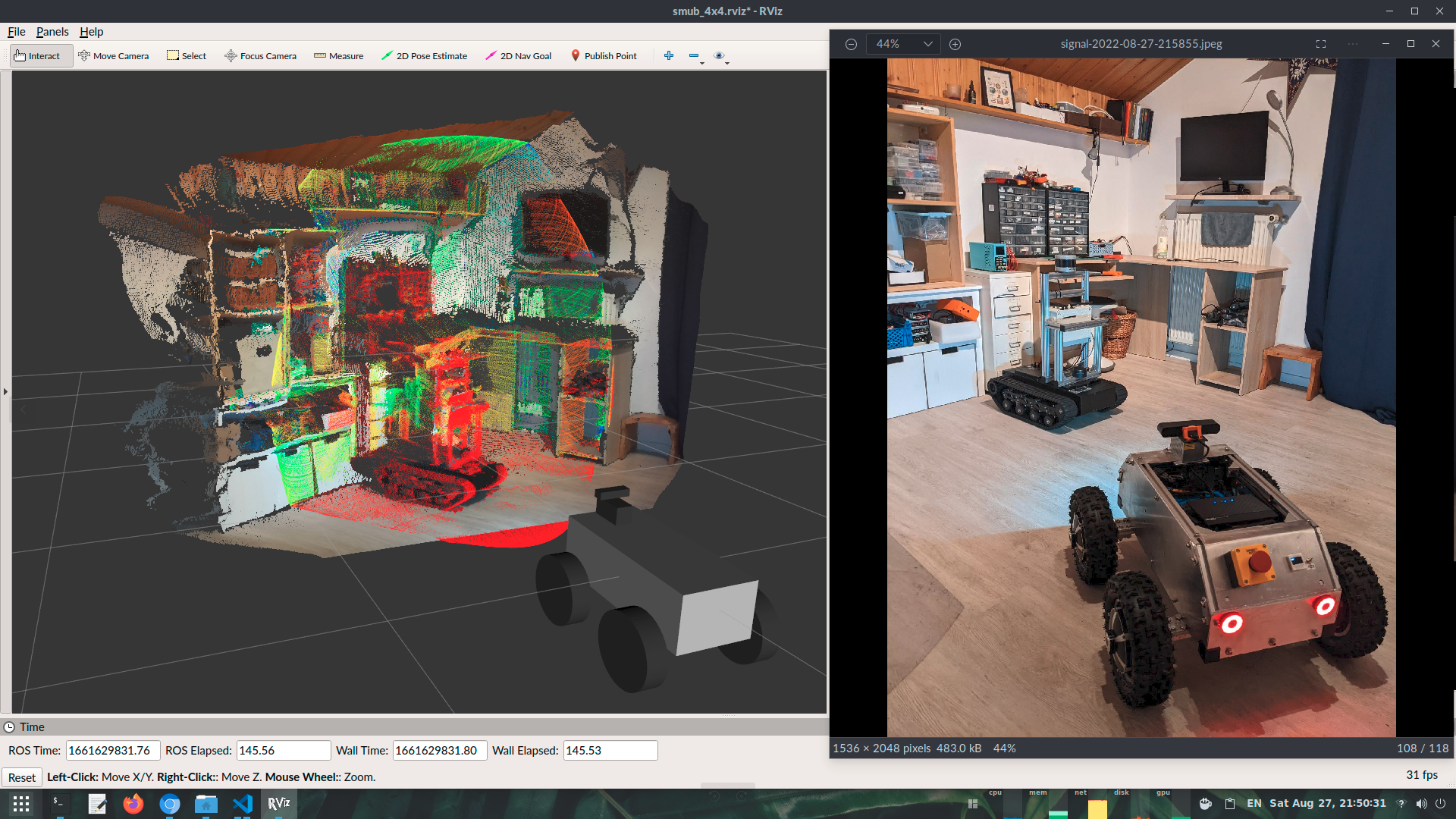The height and width of the screenshot is (819, 1456).
Task: Open the image viewer's more options menu
Action: pos(1353,44)
